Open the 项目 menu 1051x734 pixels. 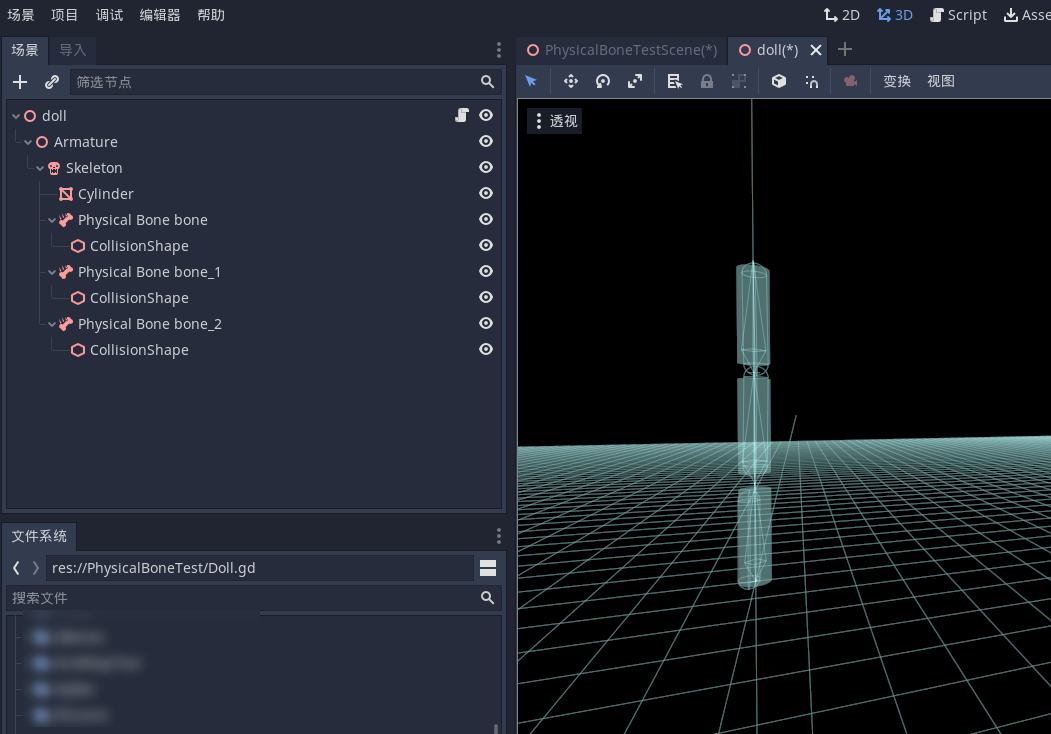click(x=64, y=15)
